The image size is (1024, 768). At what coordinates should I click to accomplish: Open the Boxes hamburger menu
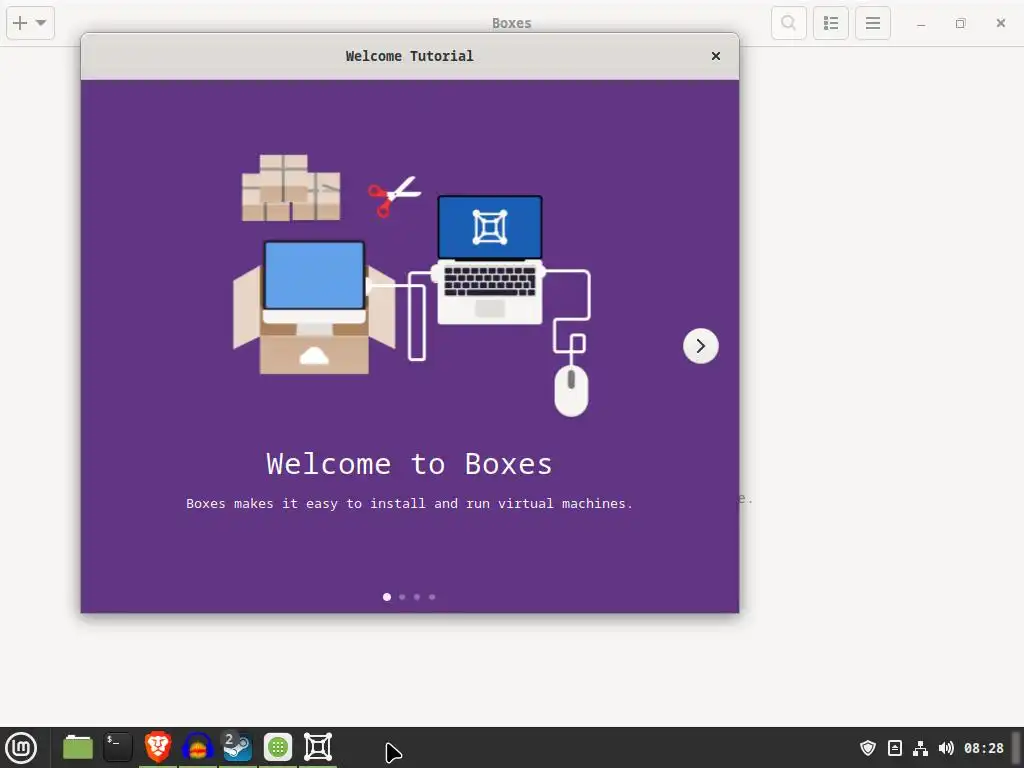tap(873, 23)
